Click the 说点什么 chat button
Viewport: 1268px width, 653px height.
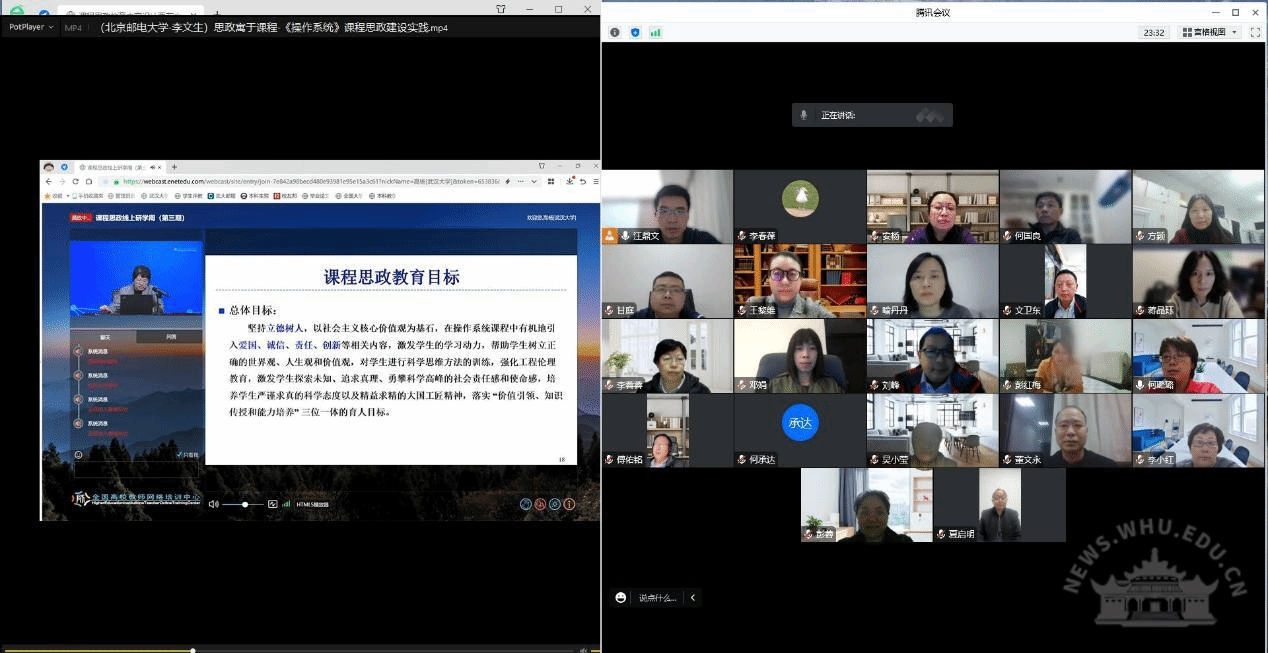coord(657,598)
